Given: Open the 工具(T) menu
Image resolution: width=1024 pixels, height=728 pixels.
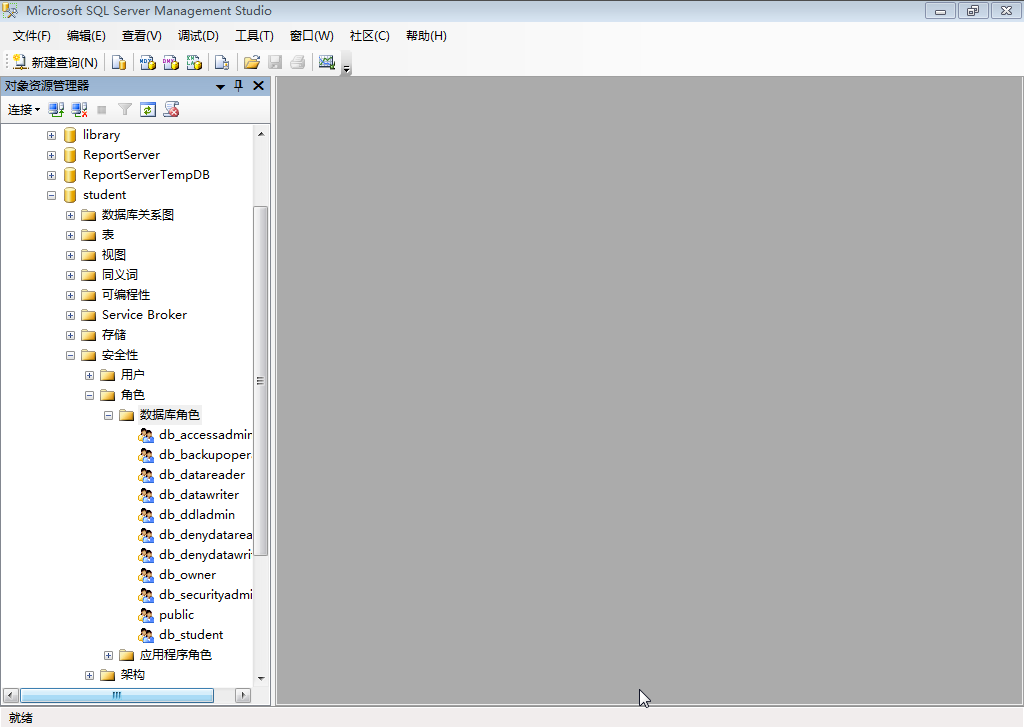Looking at the screenshot, I should tap(254, 36).
